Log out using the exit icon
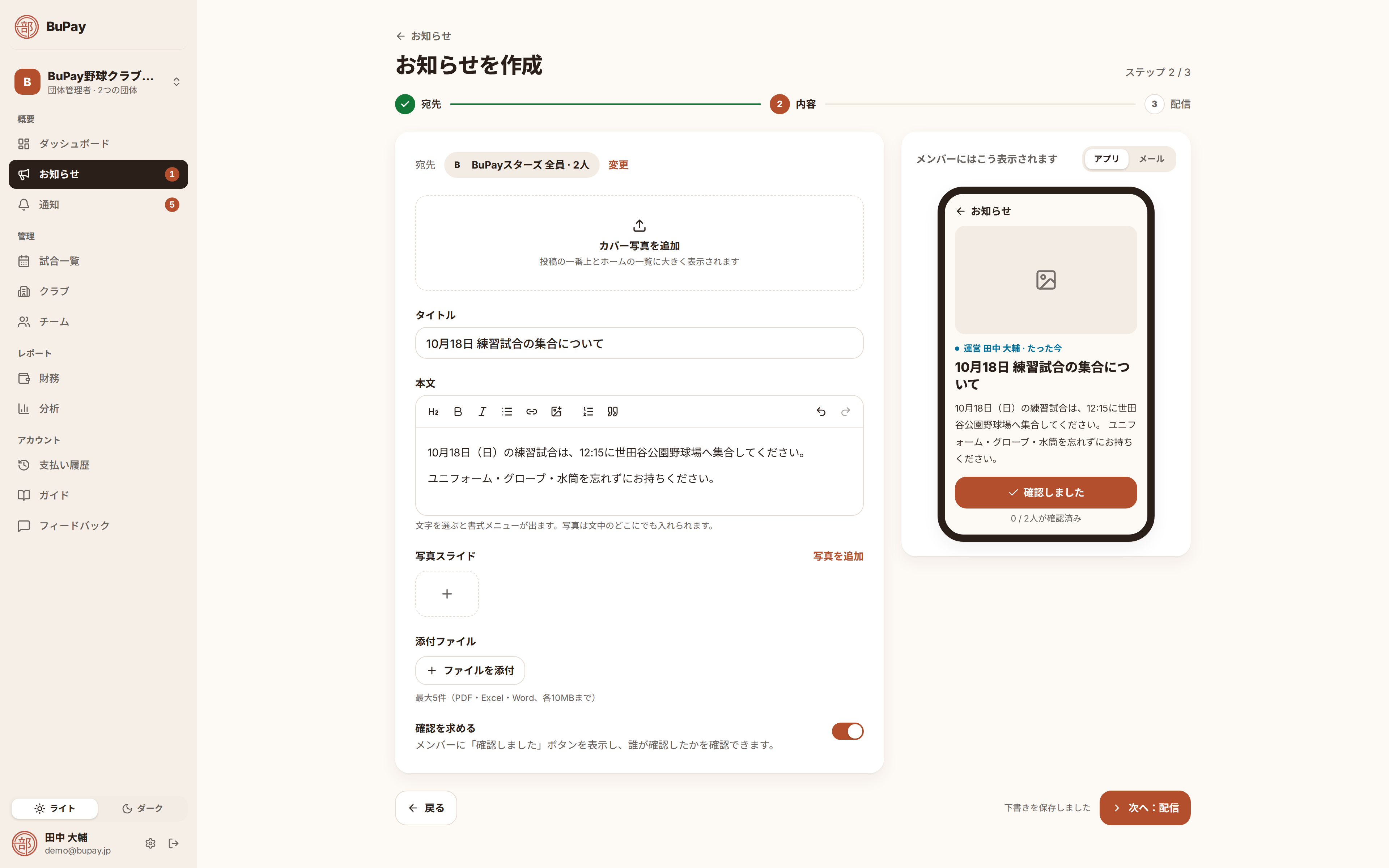This screenshot has width=1389, height=868. click(x=174, y=843)
